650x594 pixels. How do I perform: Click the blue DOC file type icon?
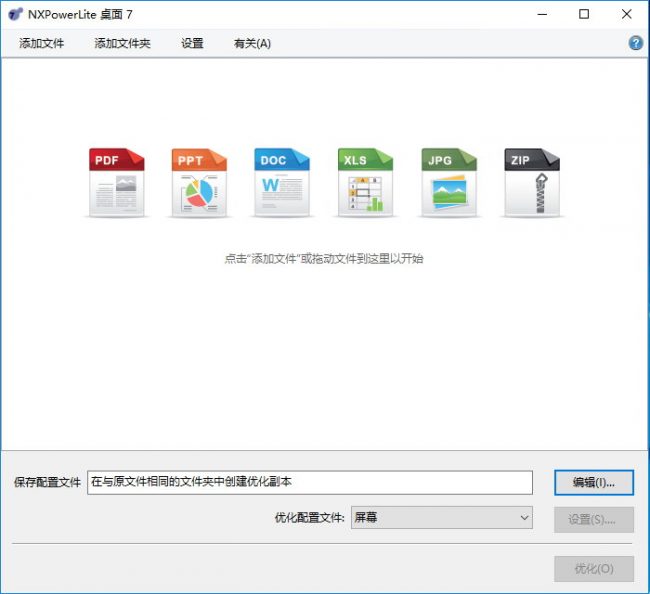click(282, 183)
